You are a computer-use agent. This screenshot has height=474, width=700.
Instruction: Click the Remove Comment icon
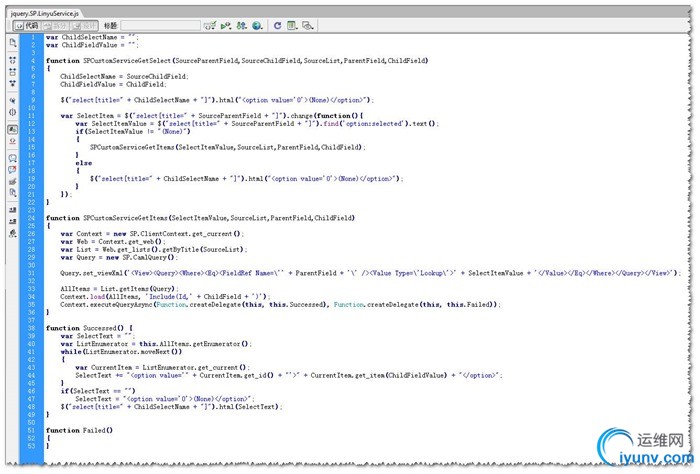[12, 170]
